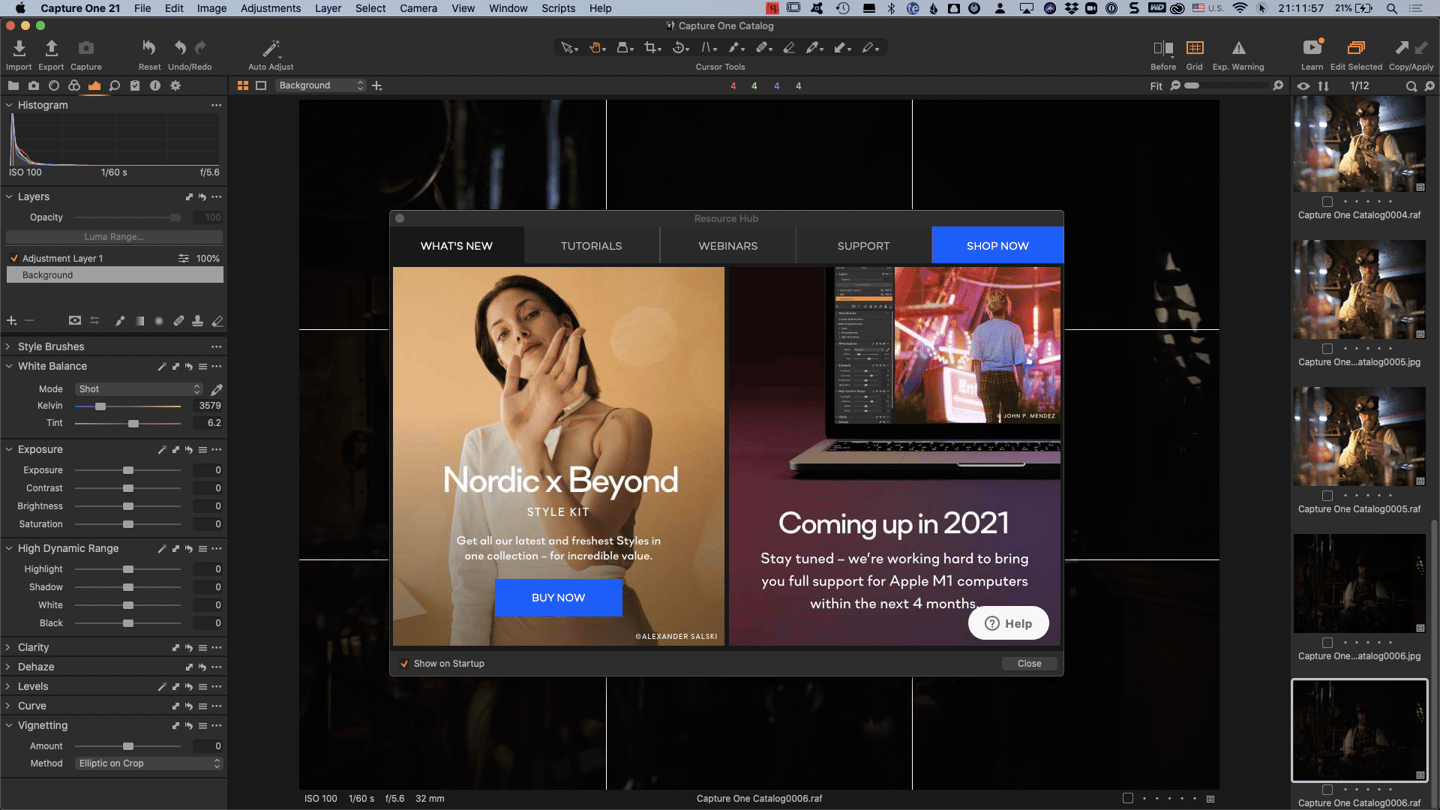Open Vignetting Method dropdown
Viewport: 1440px width, 810px height.
[149, 764]
